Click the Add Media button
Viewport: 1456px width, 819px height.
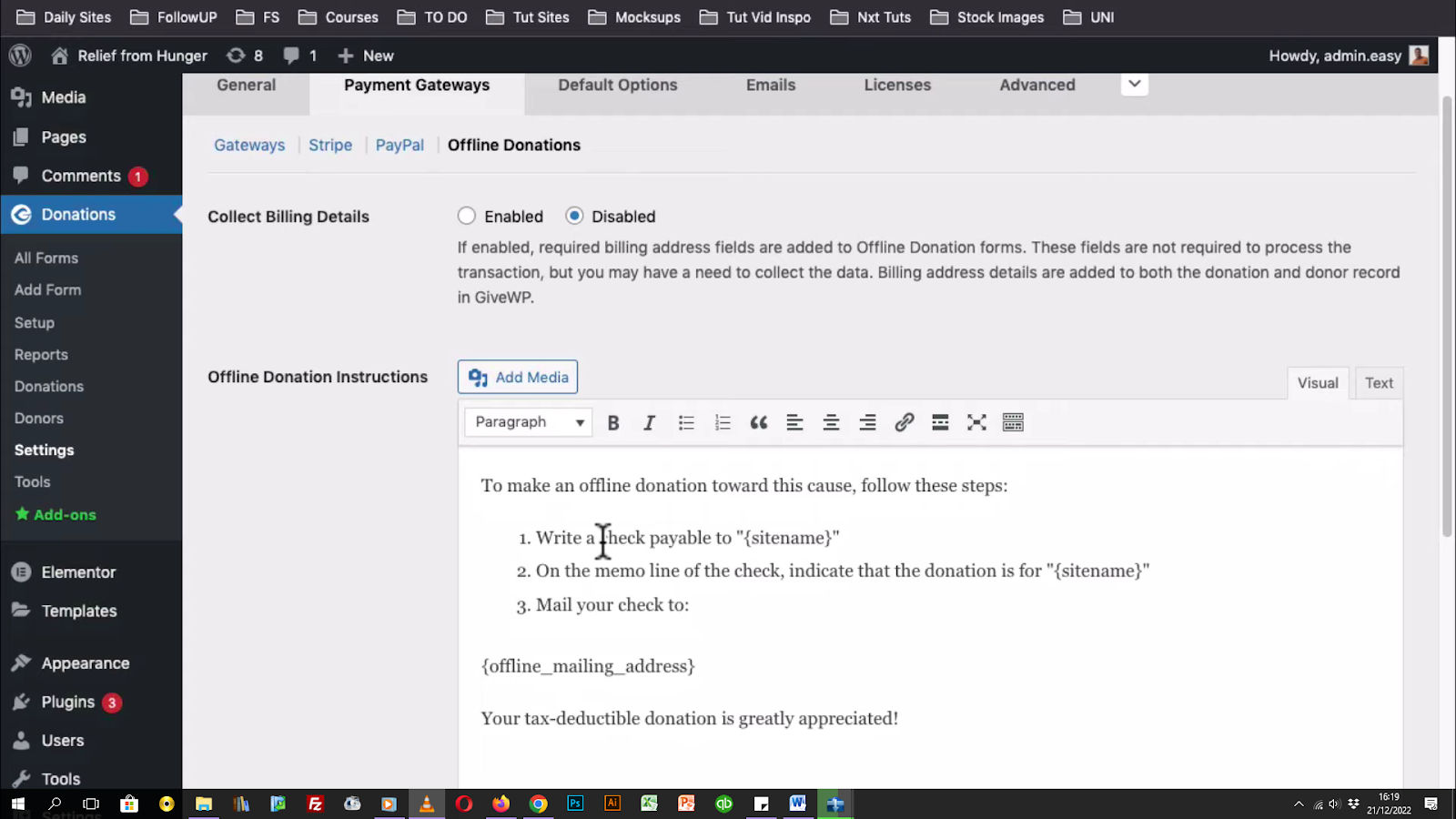point(518,377)
